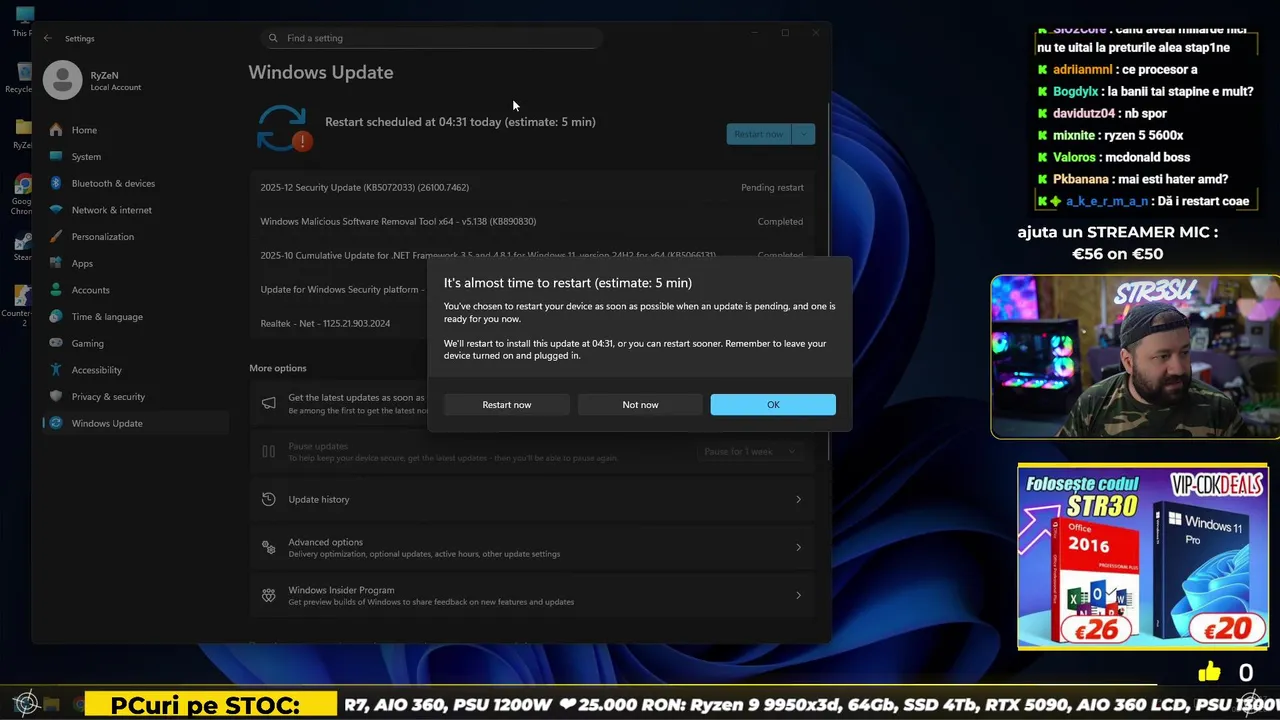Click the Restart scheduled at 04:31 today text
Screen dimensions: 1280x720
(x=460, y=122)
